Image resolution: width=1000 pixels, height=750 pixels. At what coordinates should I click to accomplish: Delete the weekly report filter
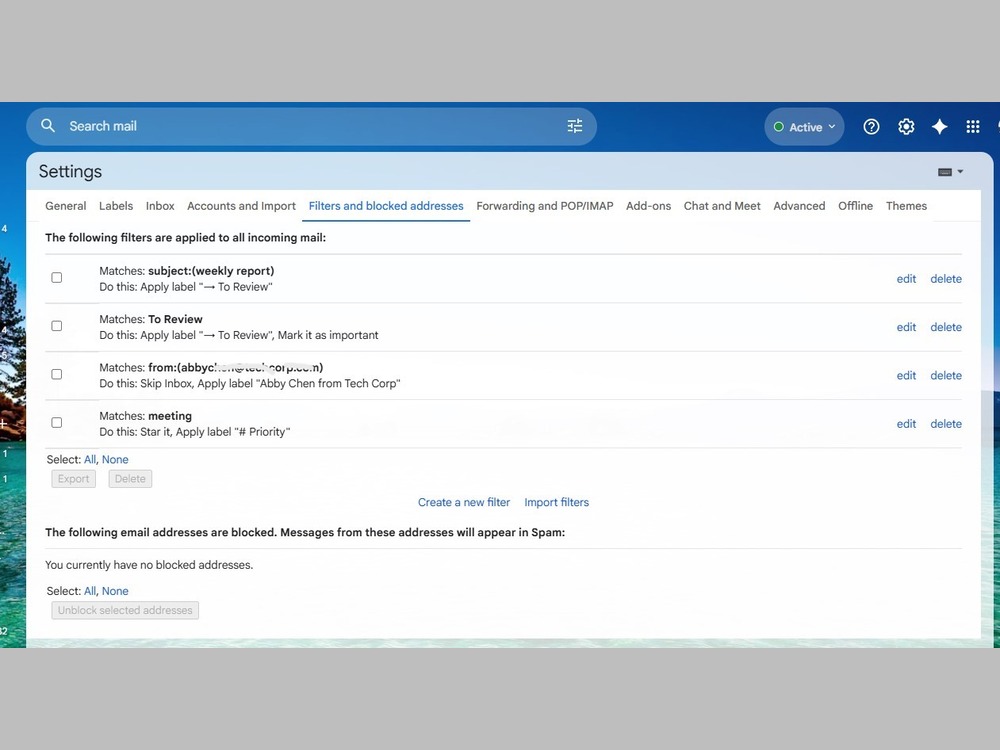(x=946, y=279)
